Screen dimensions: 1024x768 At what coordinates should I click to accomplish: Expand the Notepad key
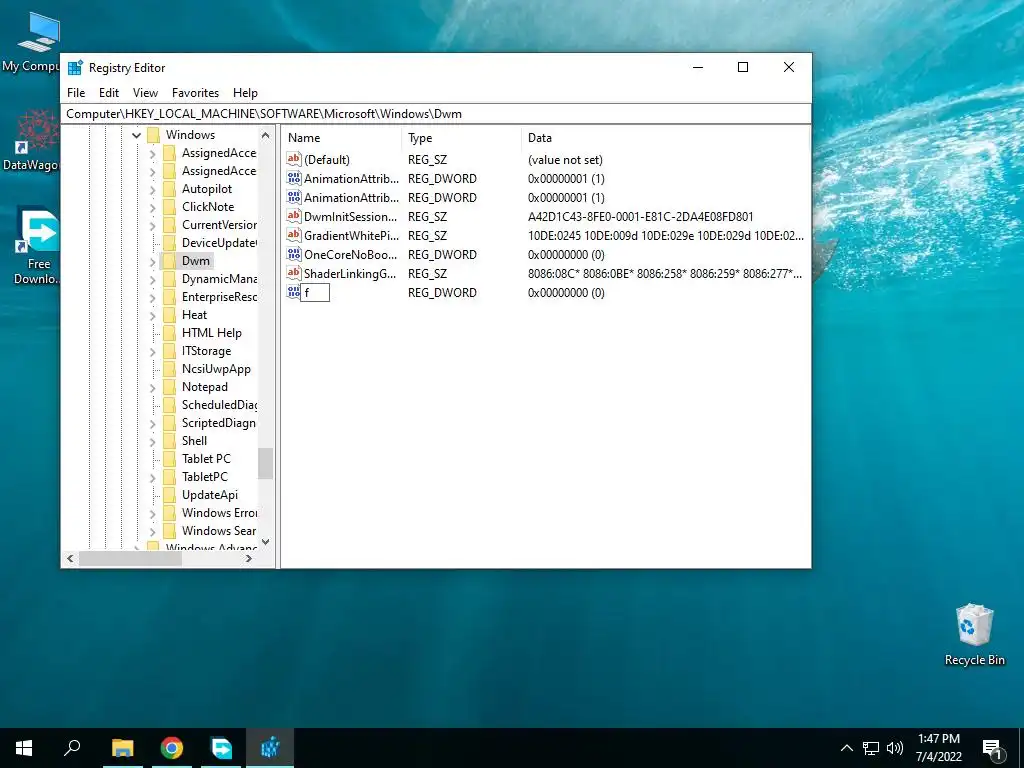click(x=152, y=388)
